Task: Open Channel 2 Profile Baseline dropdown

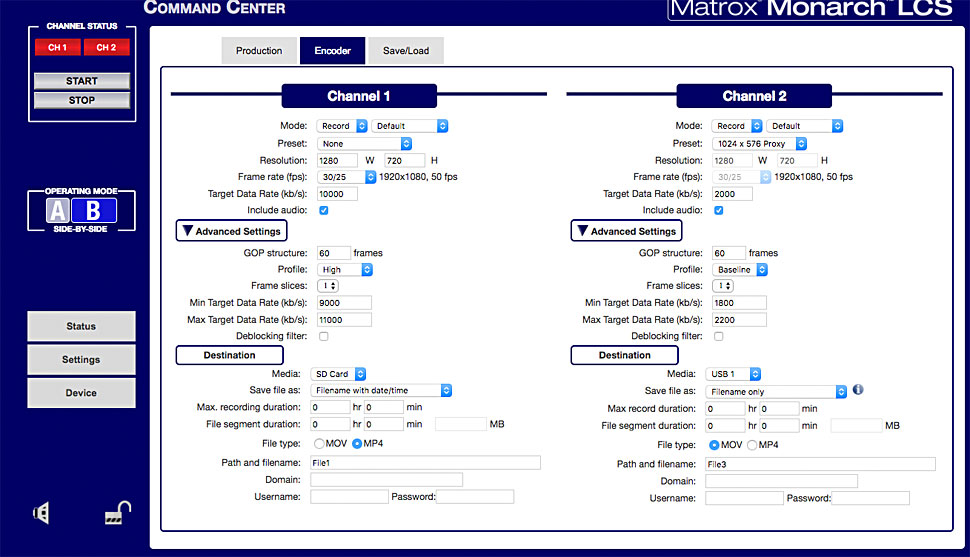Action: (x=740, y=270)
